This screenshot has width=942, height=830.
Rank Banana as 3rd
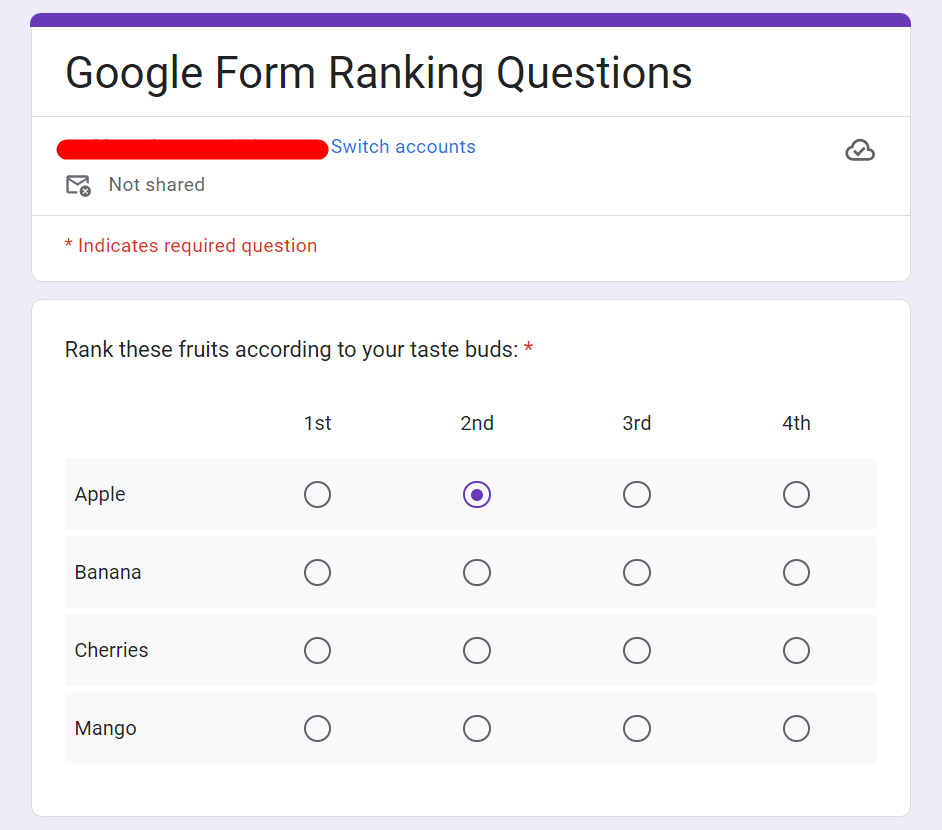coord(637,572)
